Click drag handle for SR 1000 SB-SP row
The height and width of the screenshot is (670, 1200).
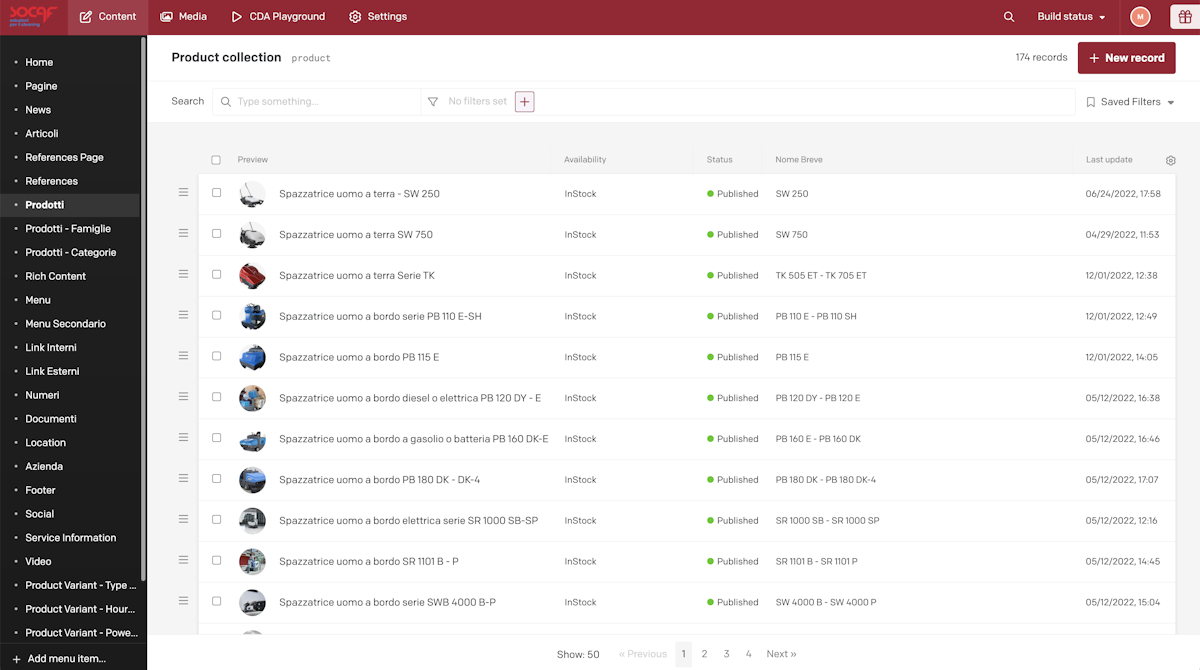[x=183, y=519]
